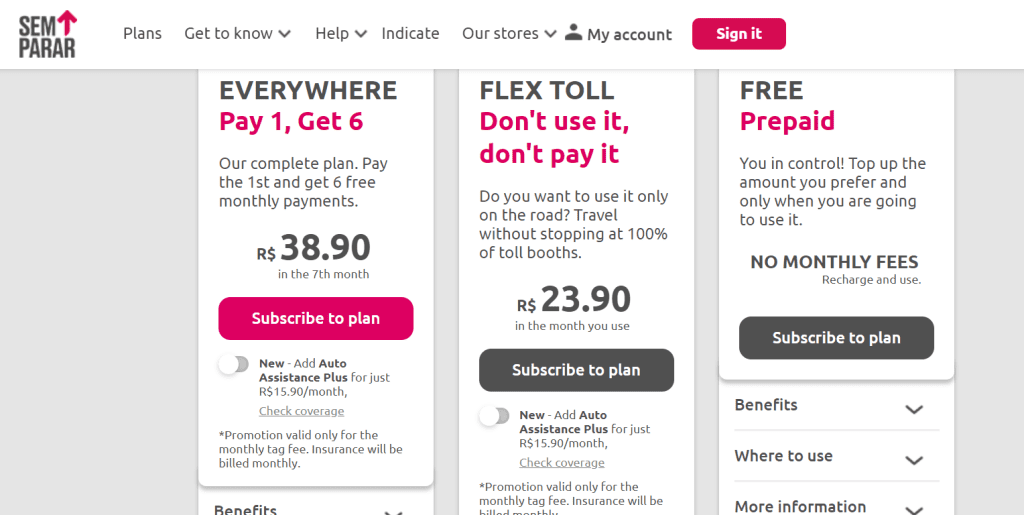Go to the Indicate page
Screen dimensions: 1024x515
410,34
